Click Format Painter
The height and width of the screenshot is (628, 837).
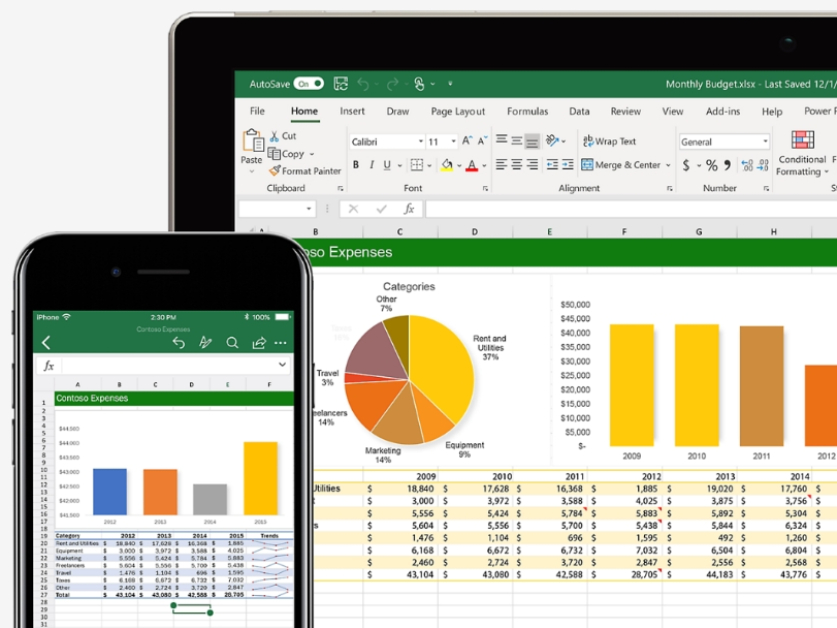point(305,171)
